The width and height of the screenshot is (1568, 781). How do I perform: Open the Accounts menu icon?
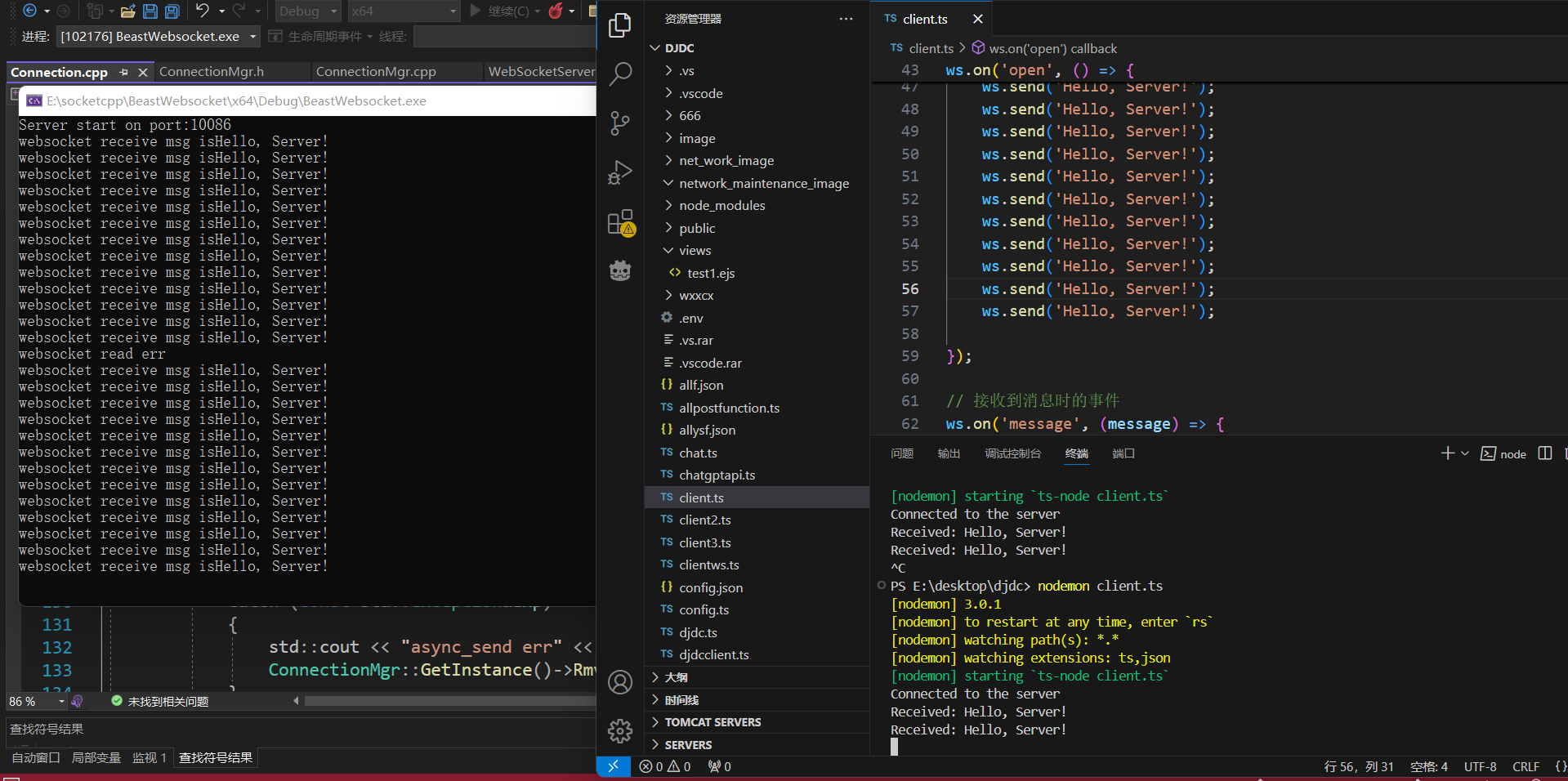(620, 682)
